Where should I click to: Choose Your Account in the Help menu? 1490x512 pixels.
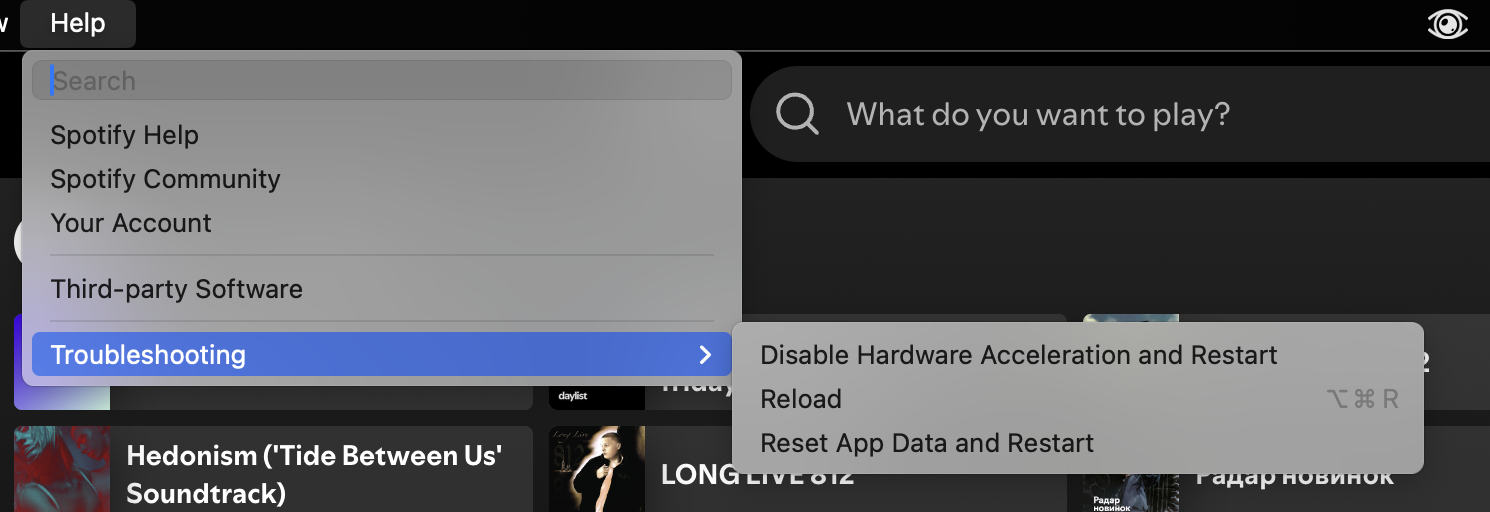pos(131,223)
